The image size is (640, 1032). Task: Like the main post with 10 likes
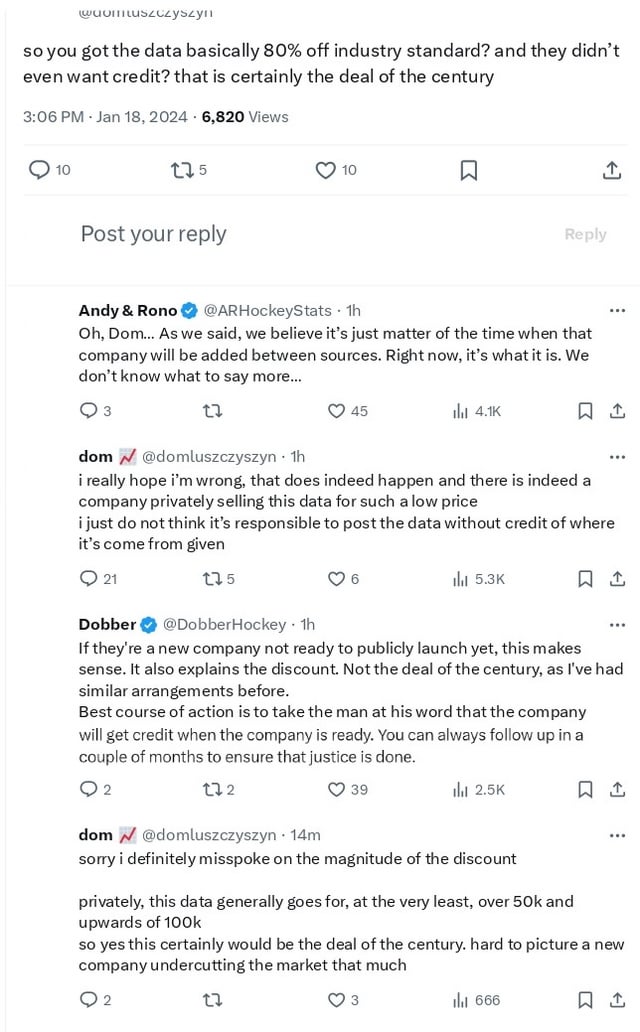[325, 170]
